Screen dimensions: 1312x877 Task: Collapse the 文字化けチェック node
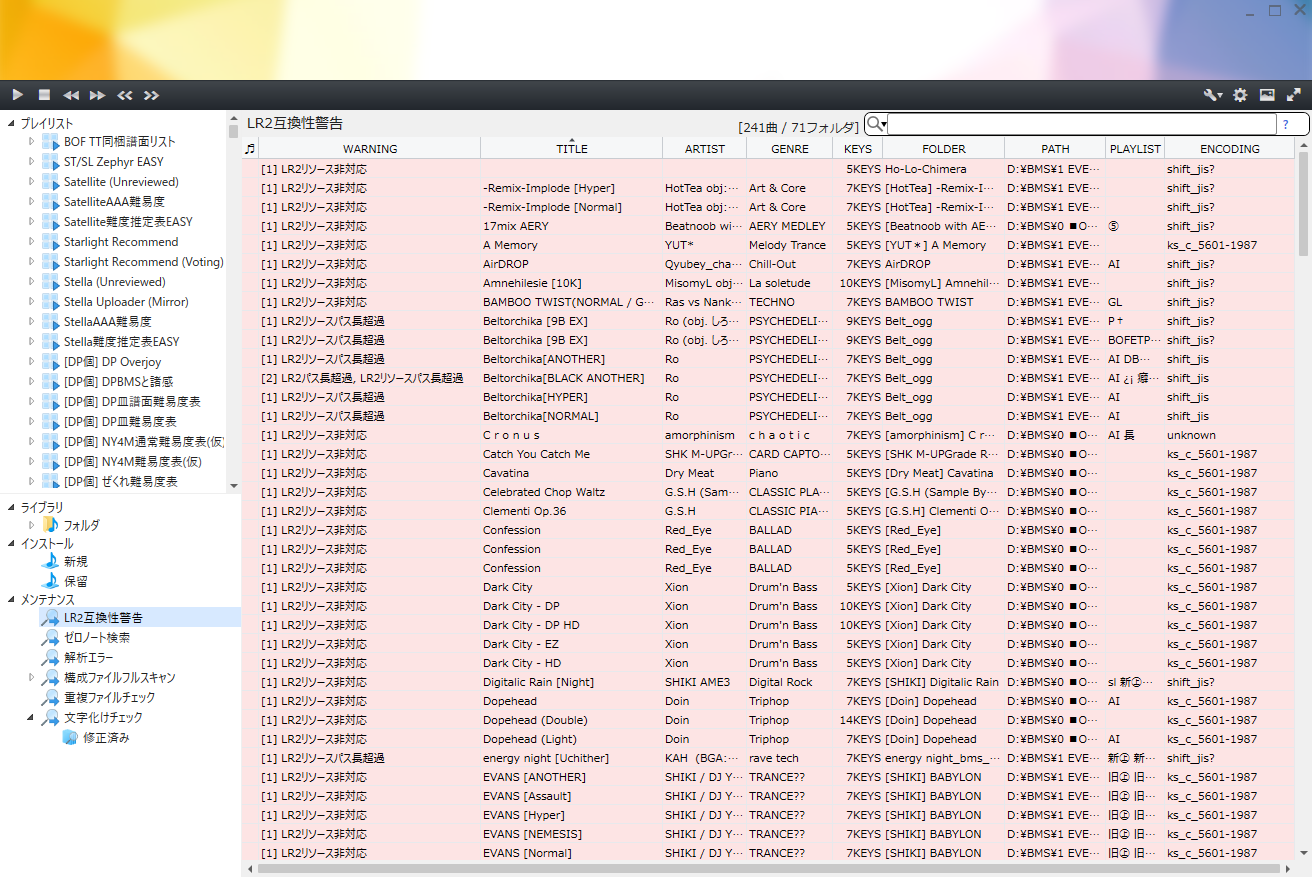tap(32, 717)
